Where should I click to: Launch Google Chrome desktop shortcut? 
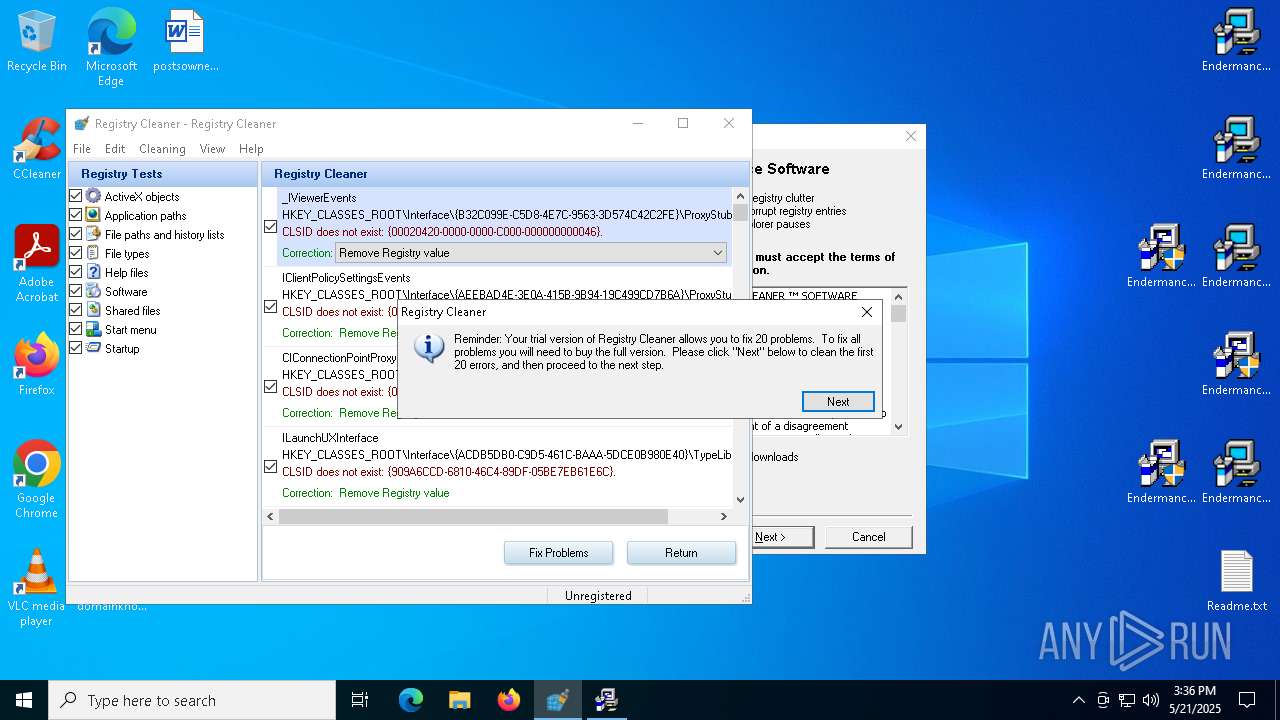tap(36, 480)
